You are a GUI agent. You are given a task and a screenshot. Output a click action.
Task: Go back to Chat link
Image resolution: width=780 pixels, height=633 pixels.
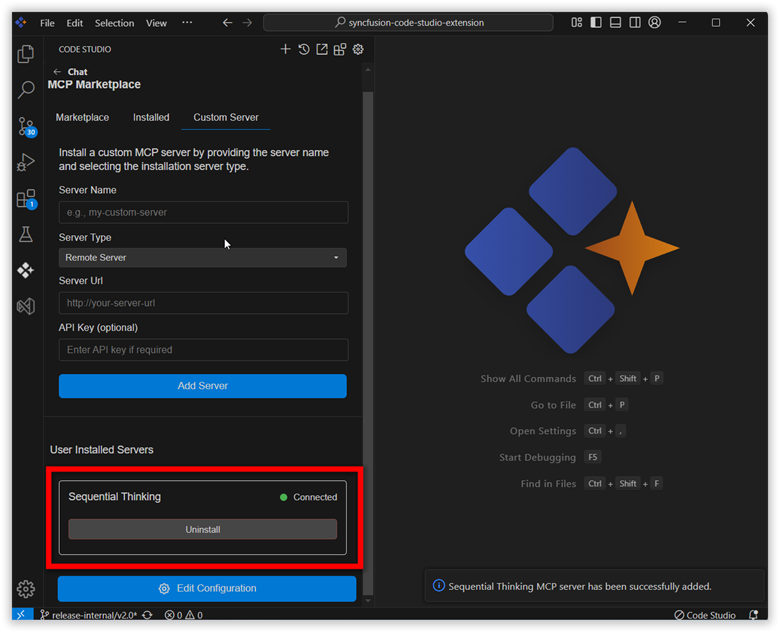pos(70,72)
